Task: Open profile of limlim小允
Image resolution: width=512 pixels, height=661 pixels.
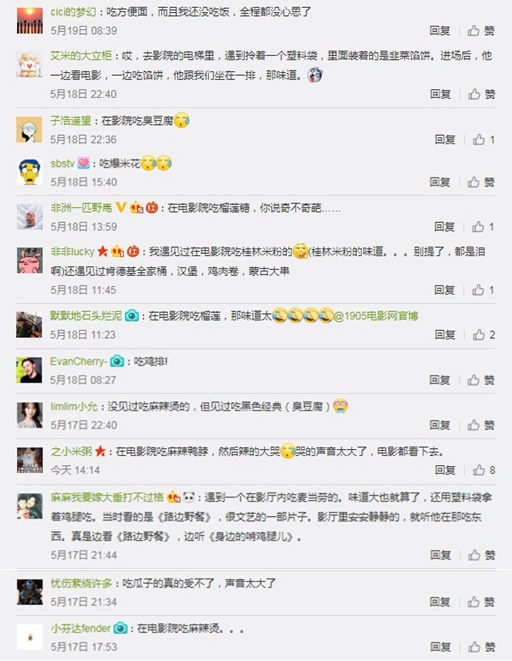Action: click(74, 406)
